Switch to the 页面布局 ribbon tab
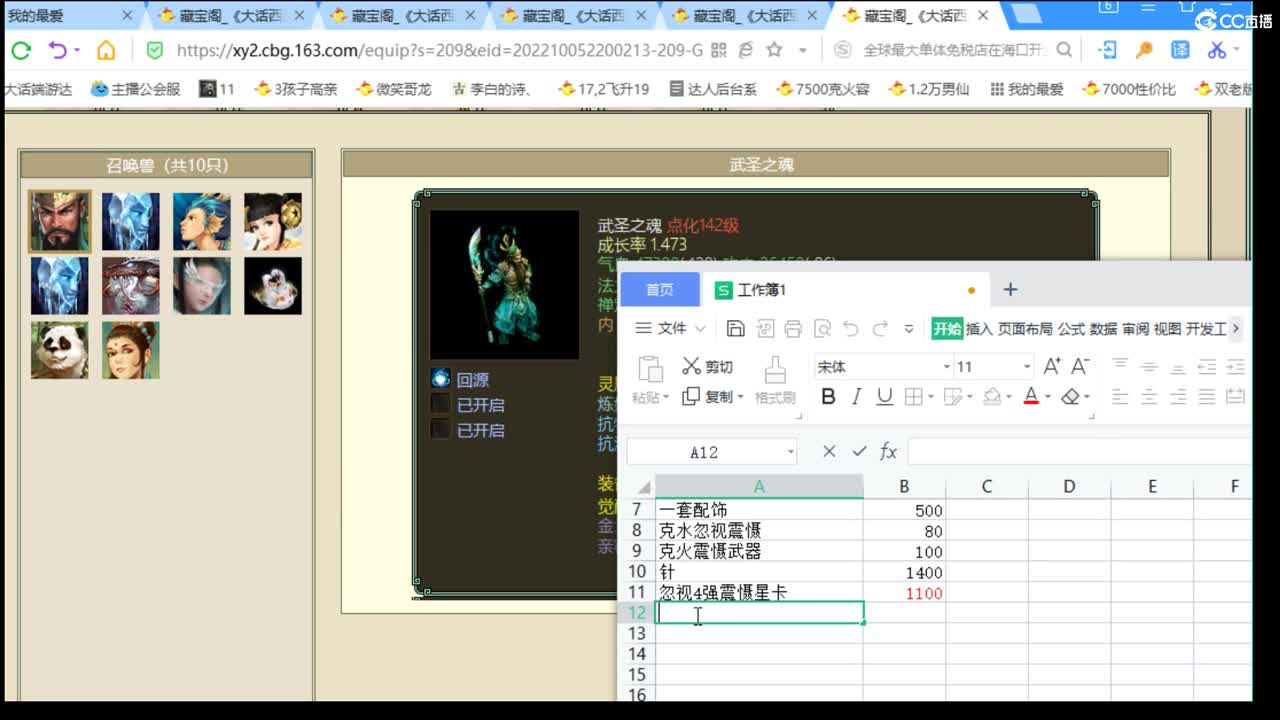 coord(1025,328)
